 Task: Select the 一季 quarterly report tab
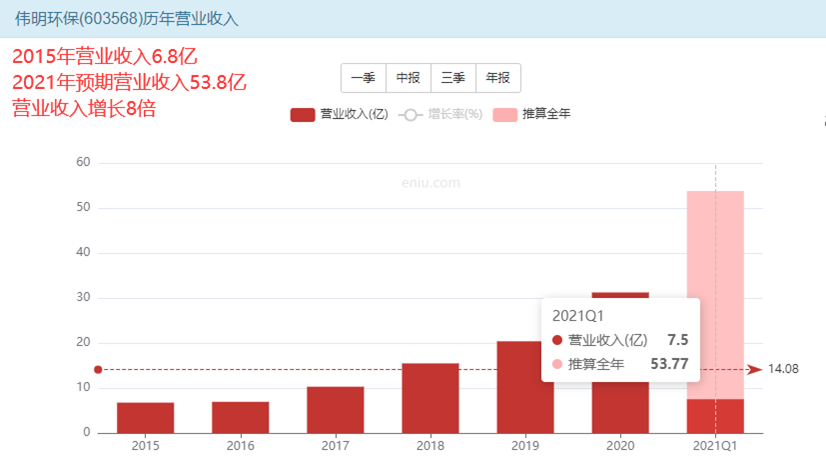tap(363, 78)
